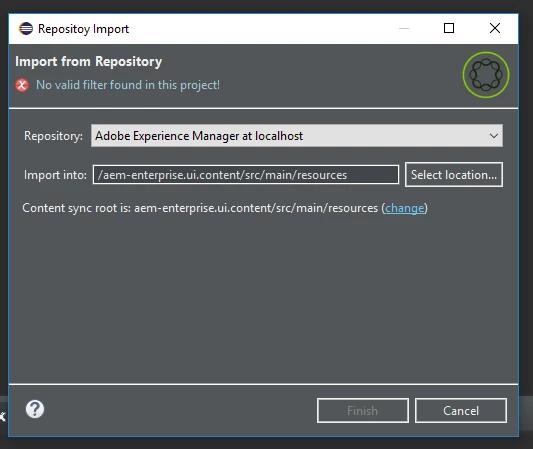Click the 'Import from Repository' heading
Viewport: 533px width, 449px height.
click(89, 62)
